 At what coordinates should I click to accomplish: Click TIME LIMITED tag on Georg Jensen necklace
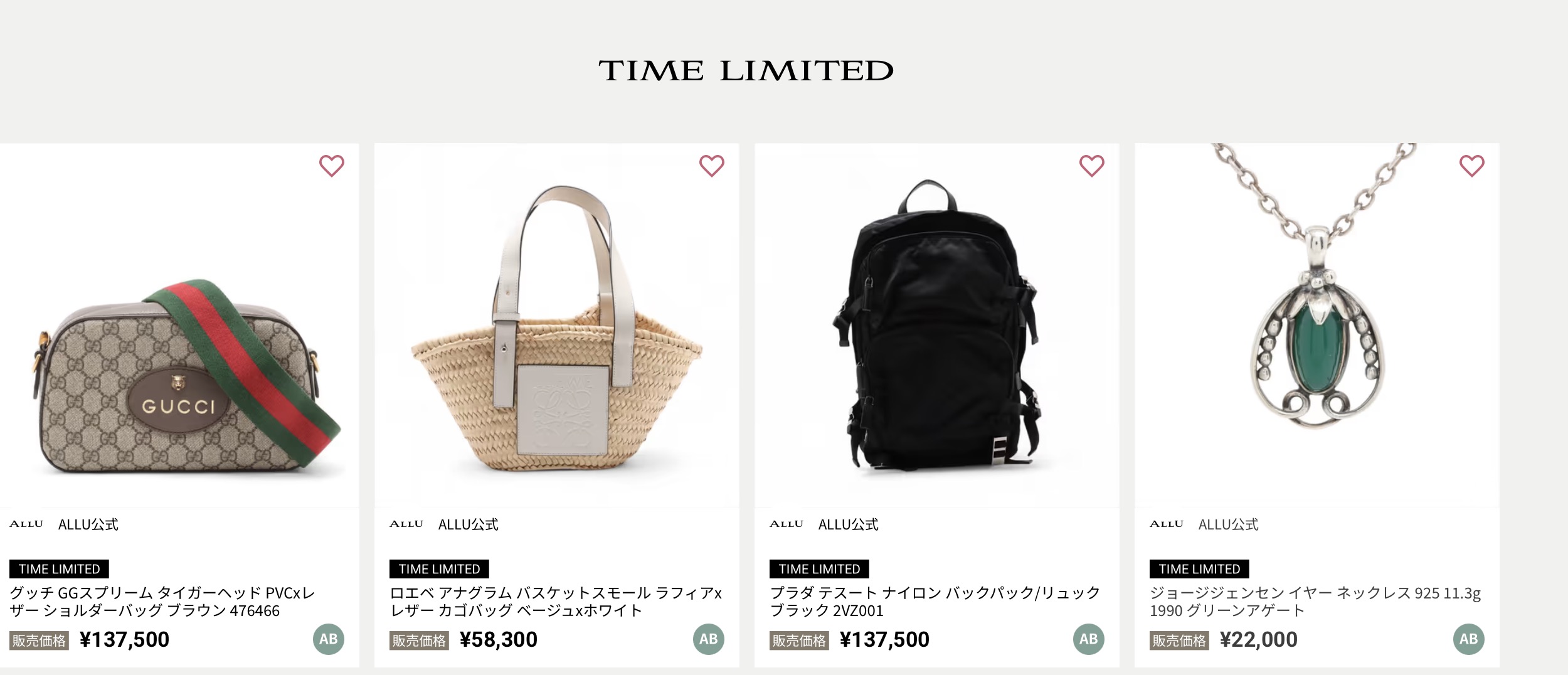coord(1199,569)
